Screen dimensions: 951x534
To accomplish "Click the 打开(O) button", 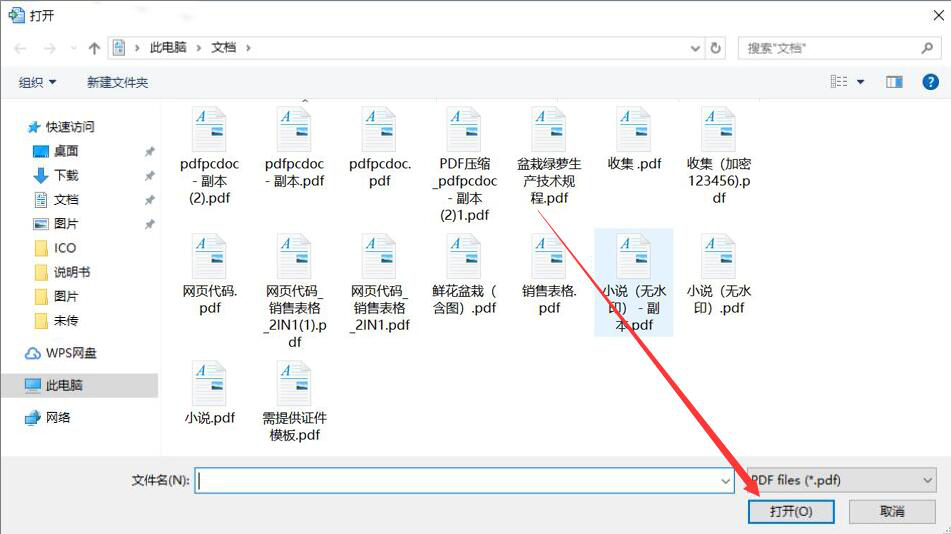I will click(791, 512).
